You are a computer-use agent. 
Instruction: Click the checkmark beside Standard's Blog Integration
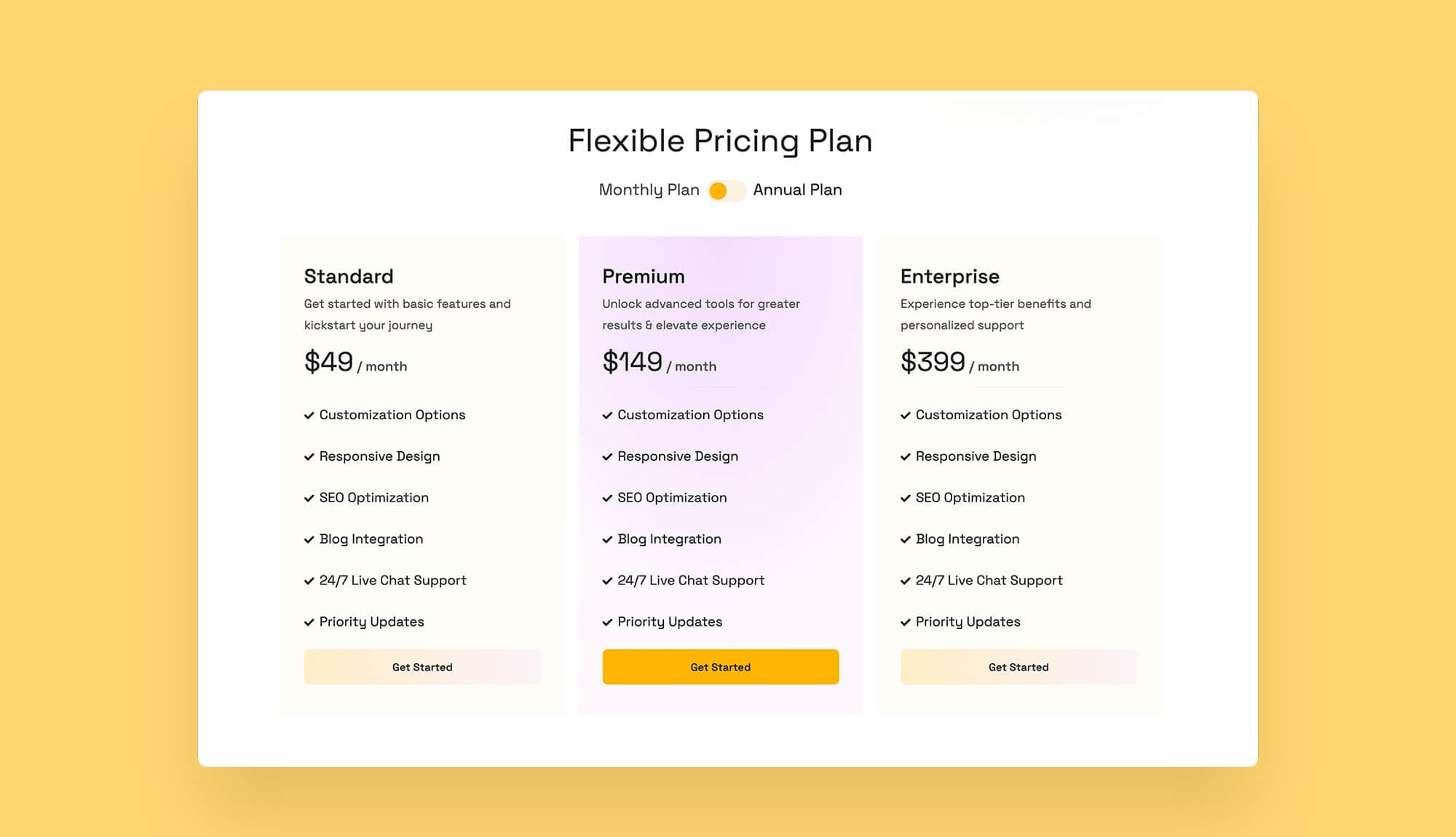pos(309,539)
